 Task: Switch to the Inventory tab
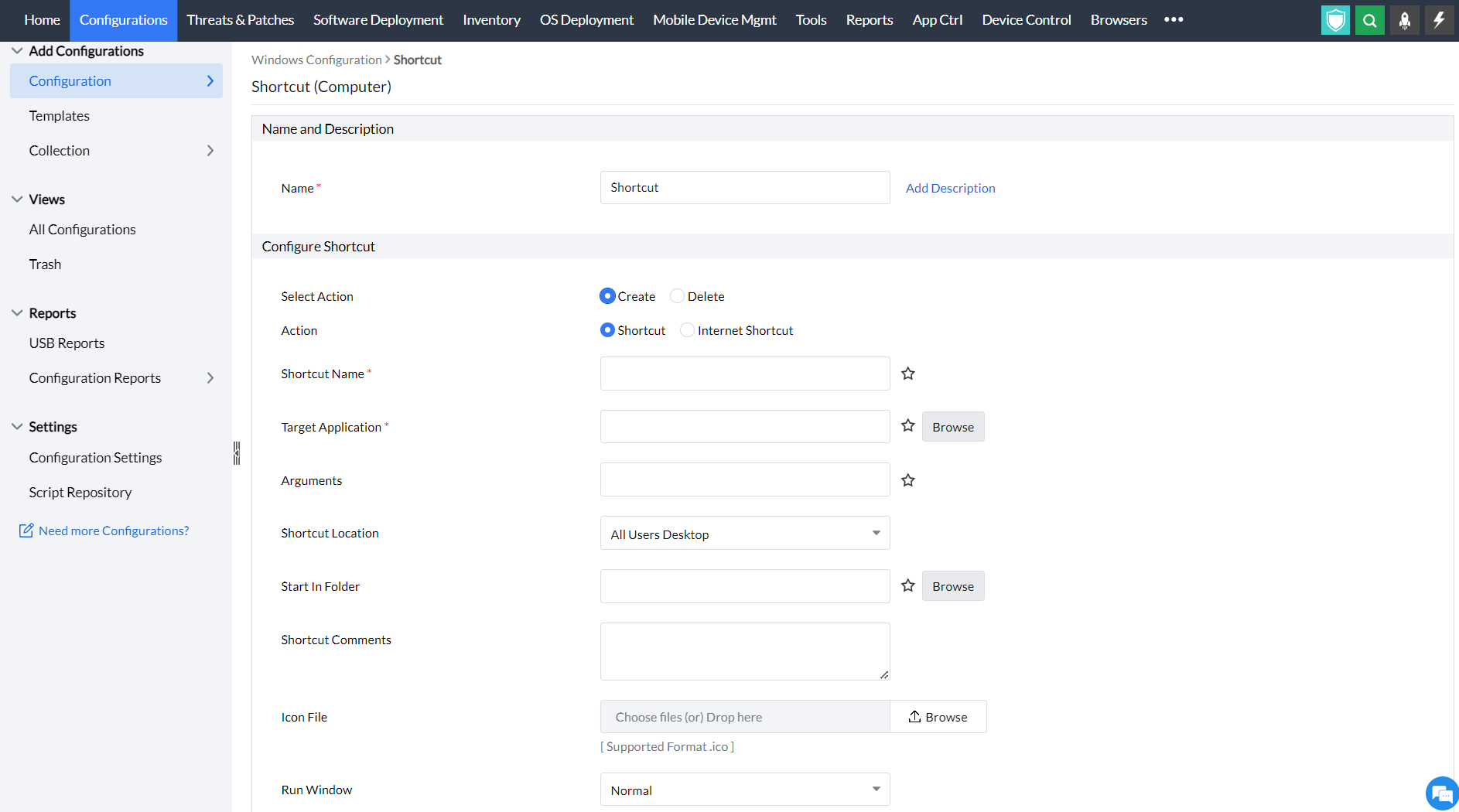(491, 20)
